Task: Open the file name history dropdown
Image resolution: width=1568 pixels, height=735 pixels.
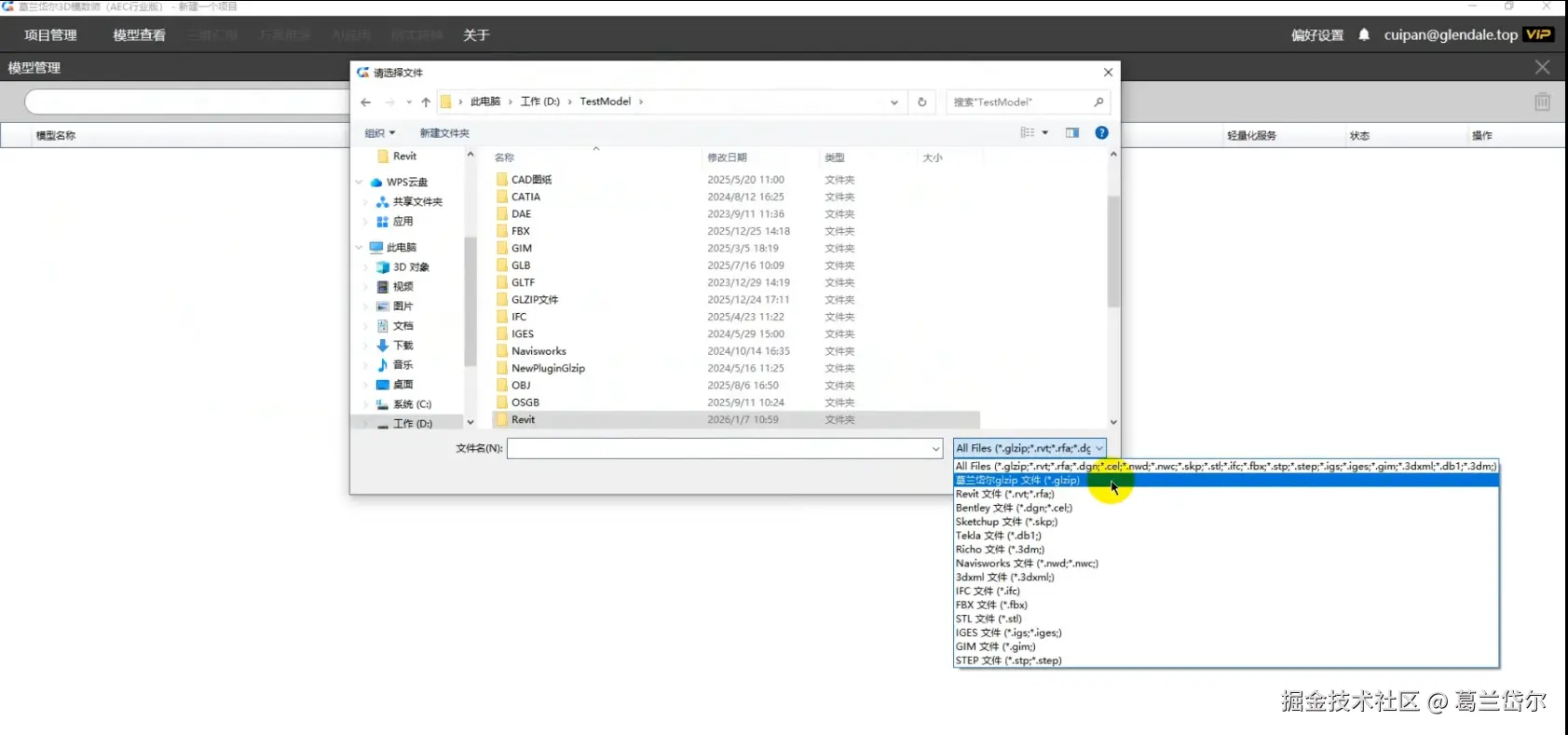Action: click(x=935, y=449)
